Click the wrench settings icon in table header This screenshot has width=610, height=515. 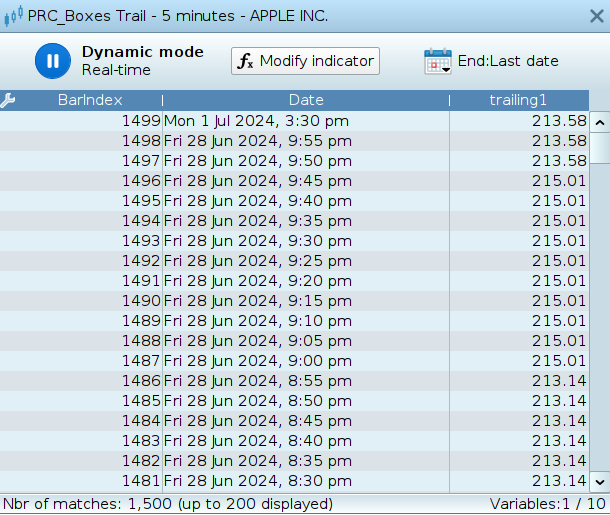click(x=7, y=100)
